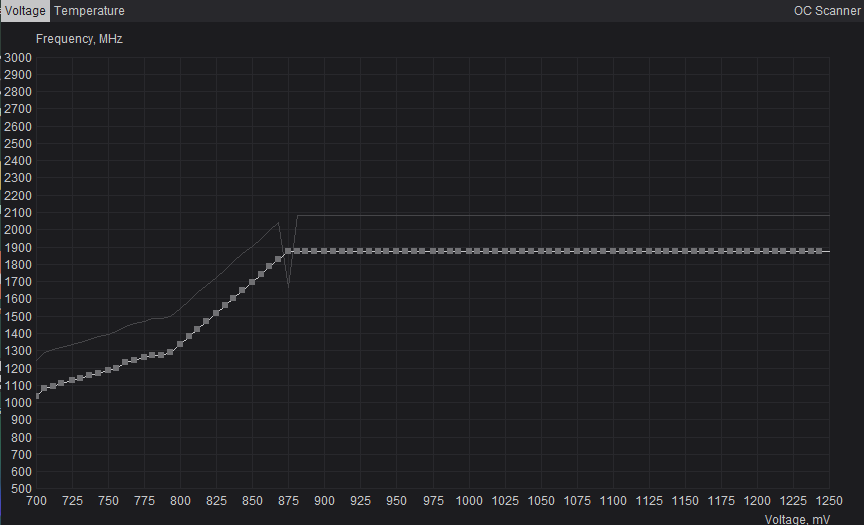The height and width of the screenshot is (525, 864).
Task: Click the 950 voltage axis label
Action: [396, 501]
